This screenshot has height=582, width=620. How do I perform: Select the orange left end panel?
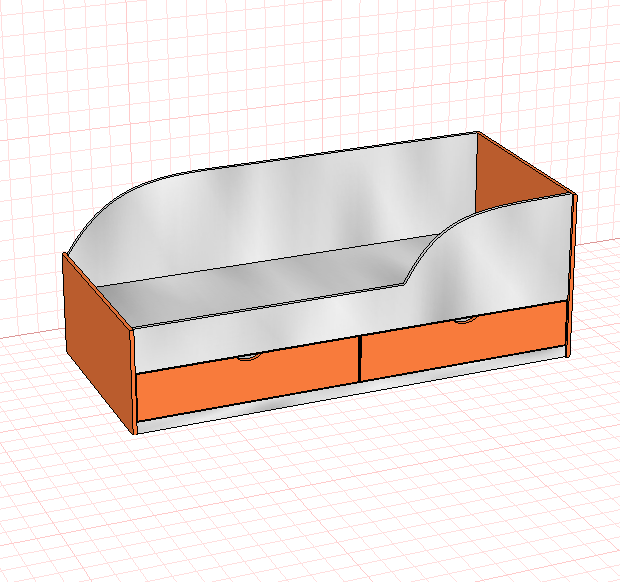coord(99,344)
